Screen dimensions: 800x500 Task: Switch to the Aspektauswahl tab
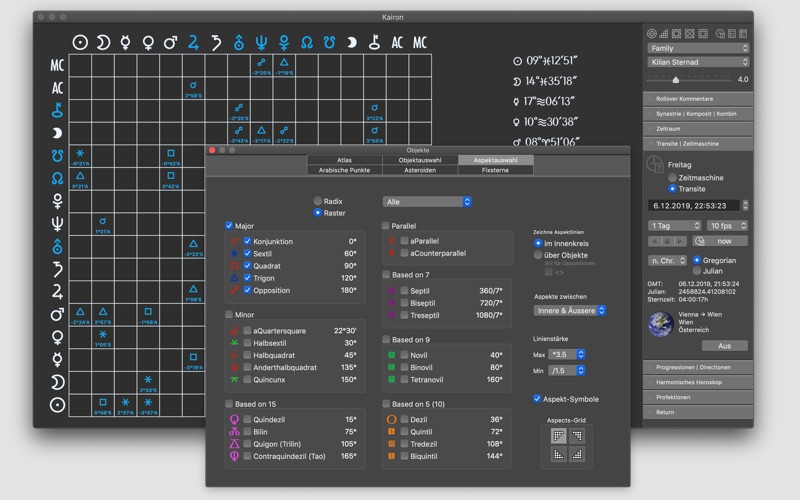tap(495, 160)
